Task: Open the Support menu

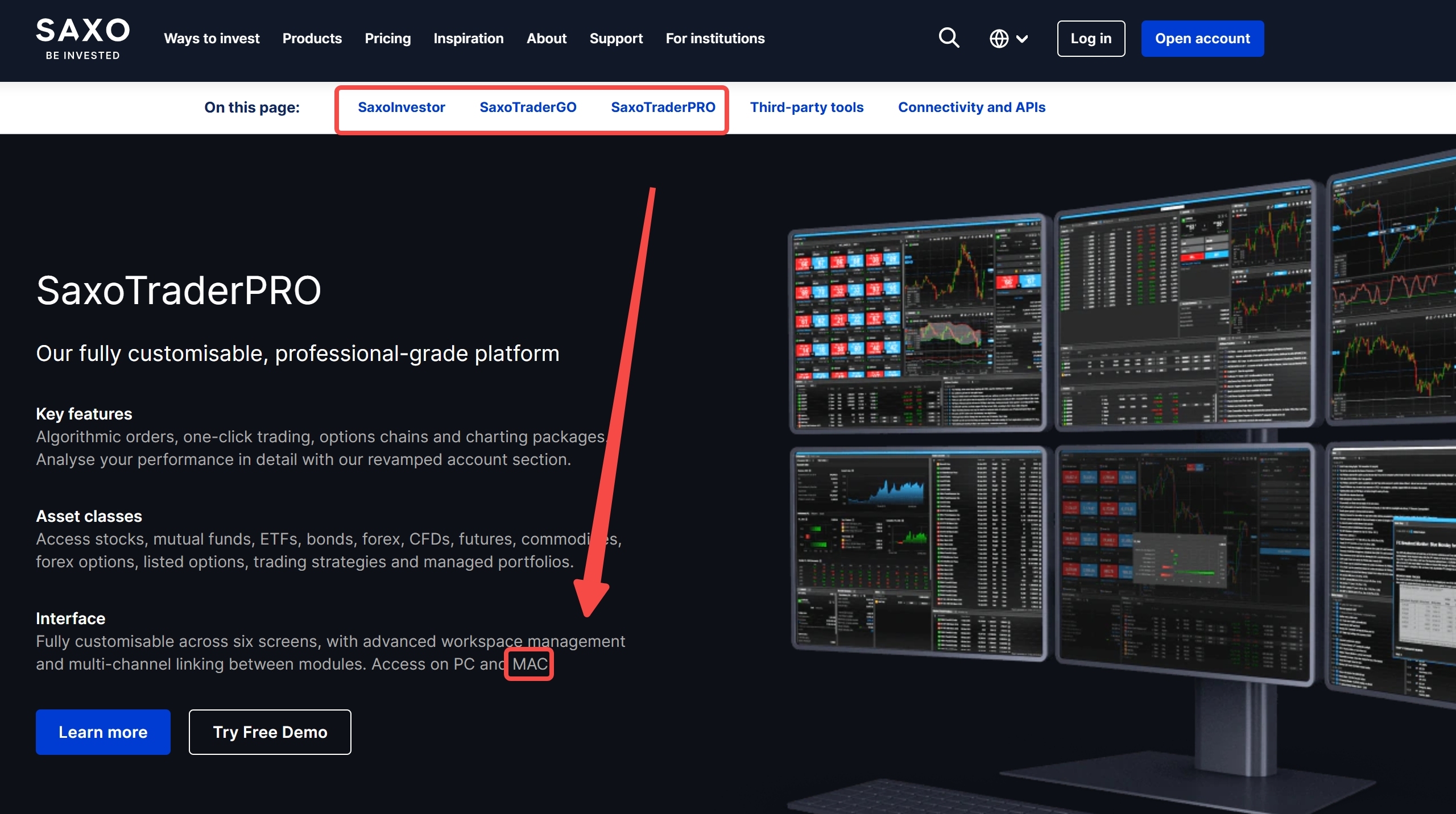Action: [617, 39]
